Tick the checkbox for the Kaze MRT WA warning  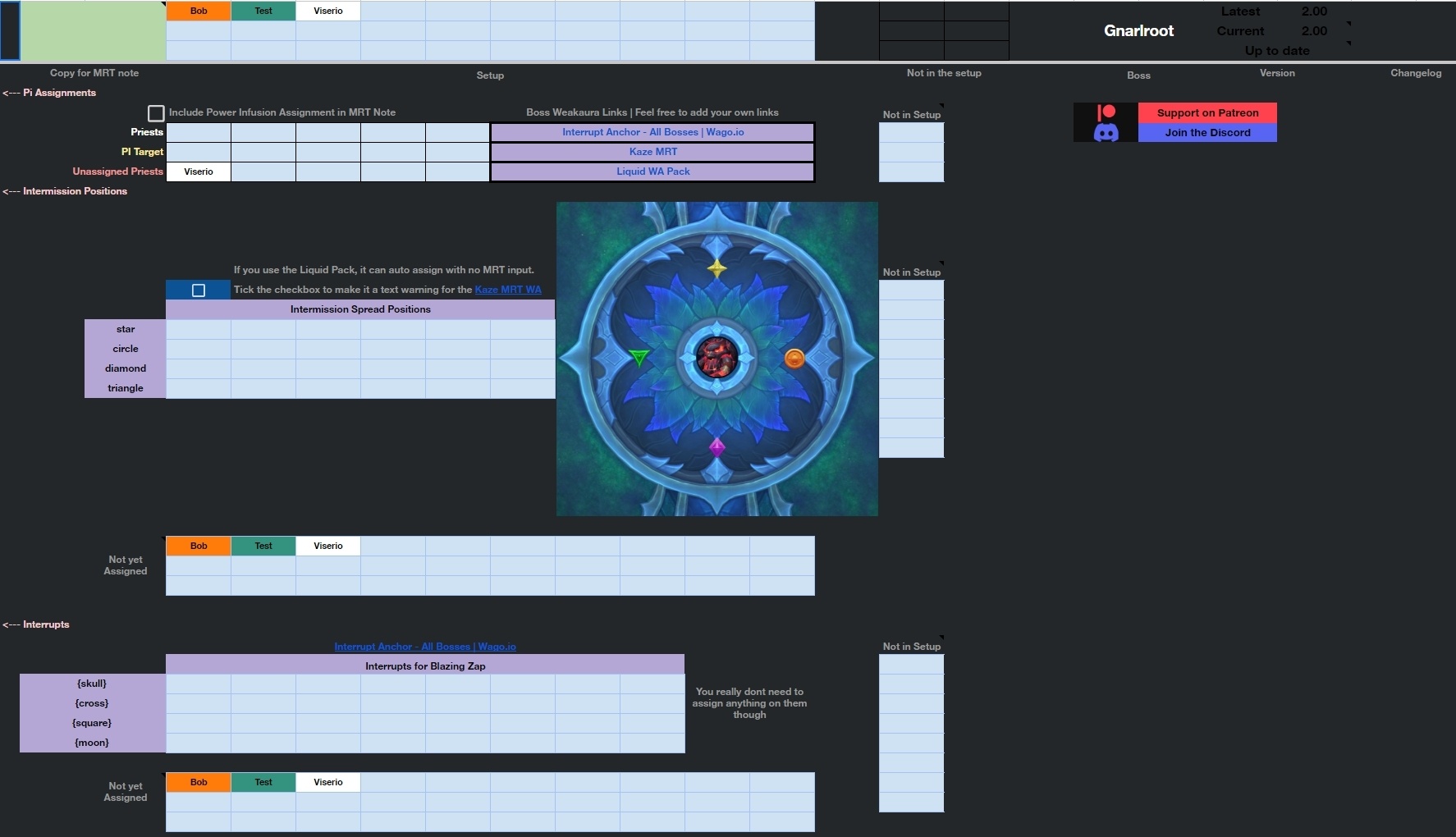coord(198,290)
